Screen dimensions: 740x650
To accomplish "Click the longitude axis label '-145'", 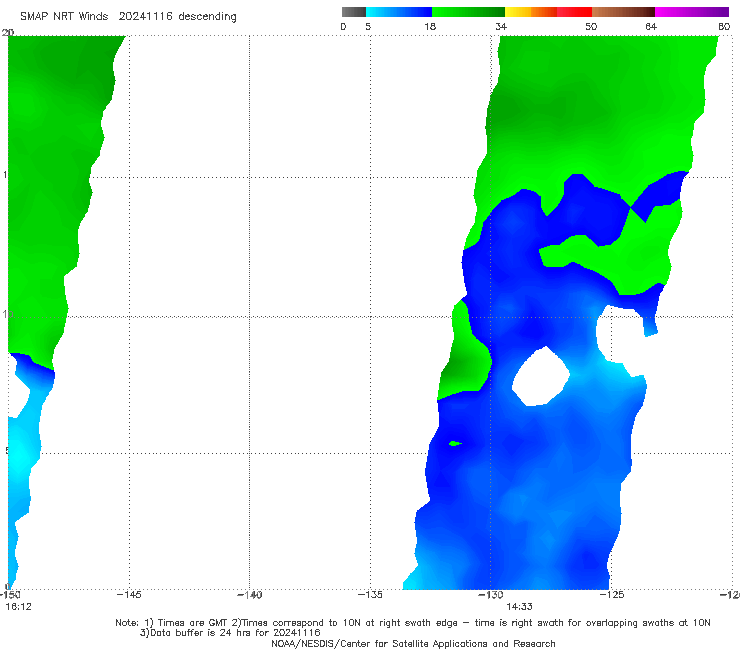I will [129, 595].
